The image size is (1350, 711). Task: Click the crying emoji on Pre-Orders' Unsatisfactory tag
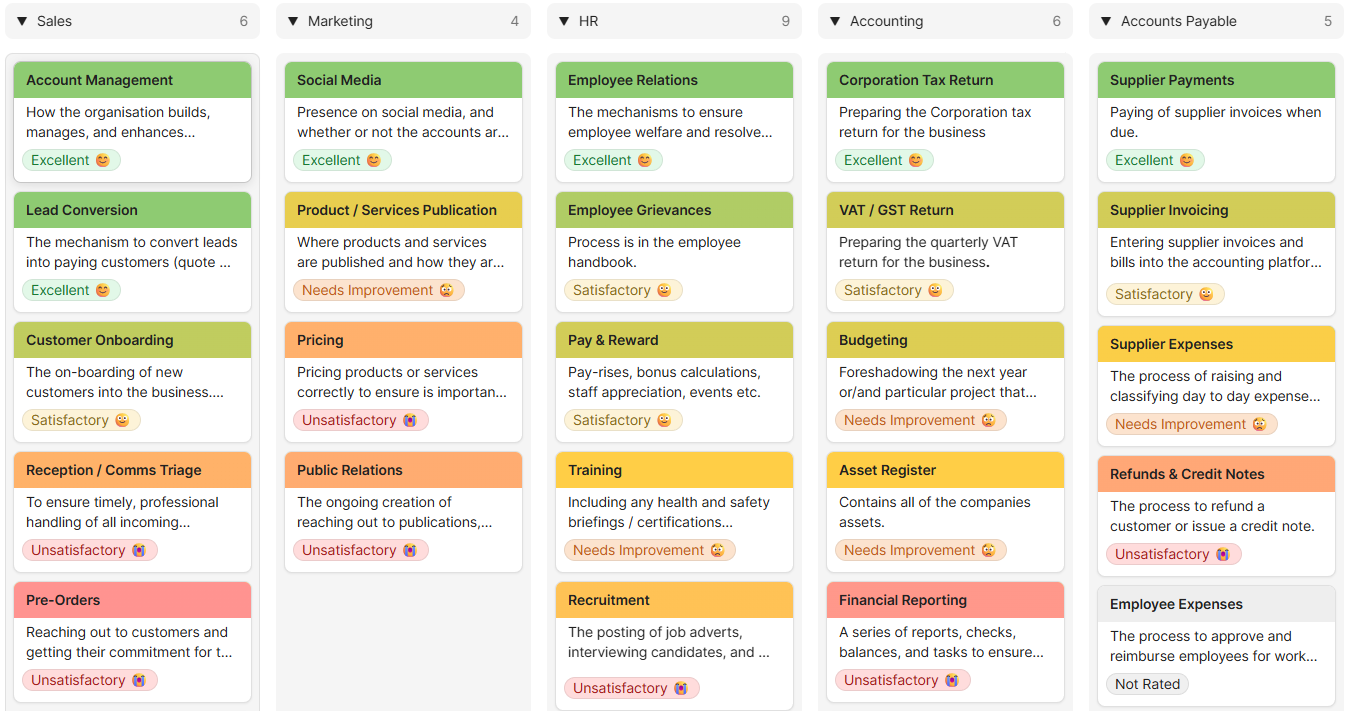point(139,680)
